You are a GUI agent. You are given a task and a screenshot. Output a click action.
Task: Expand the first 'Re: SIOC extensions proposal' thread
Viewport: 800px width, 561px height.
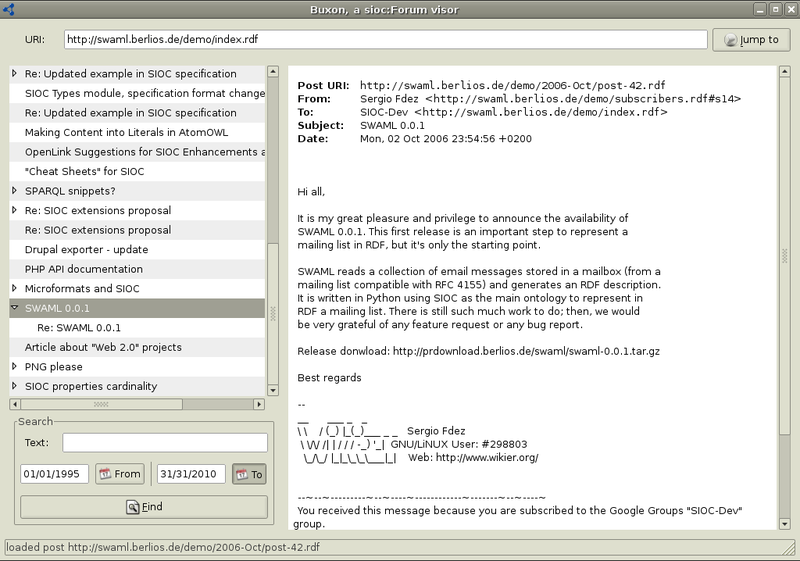[14, 210]
